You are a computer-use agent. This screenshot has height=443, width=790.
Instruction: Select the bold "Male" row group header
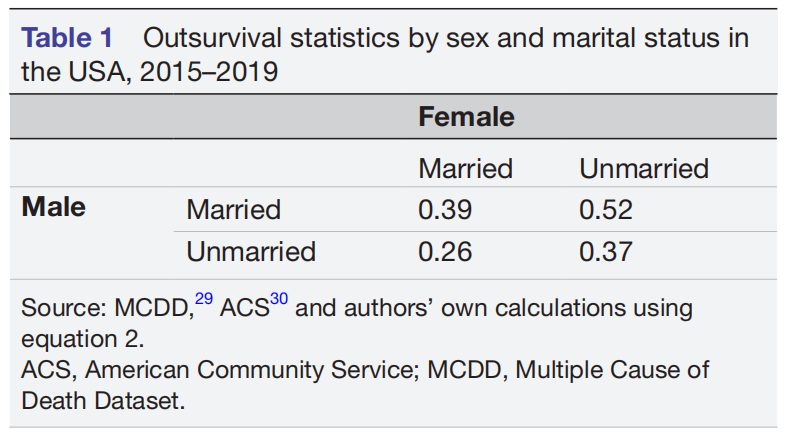[54, 207]
